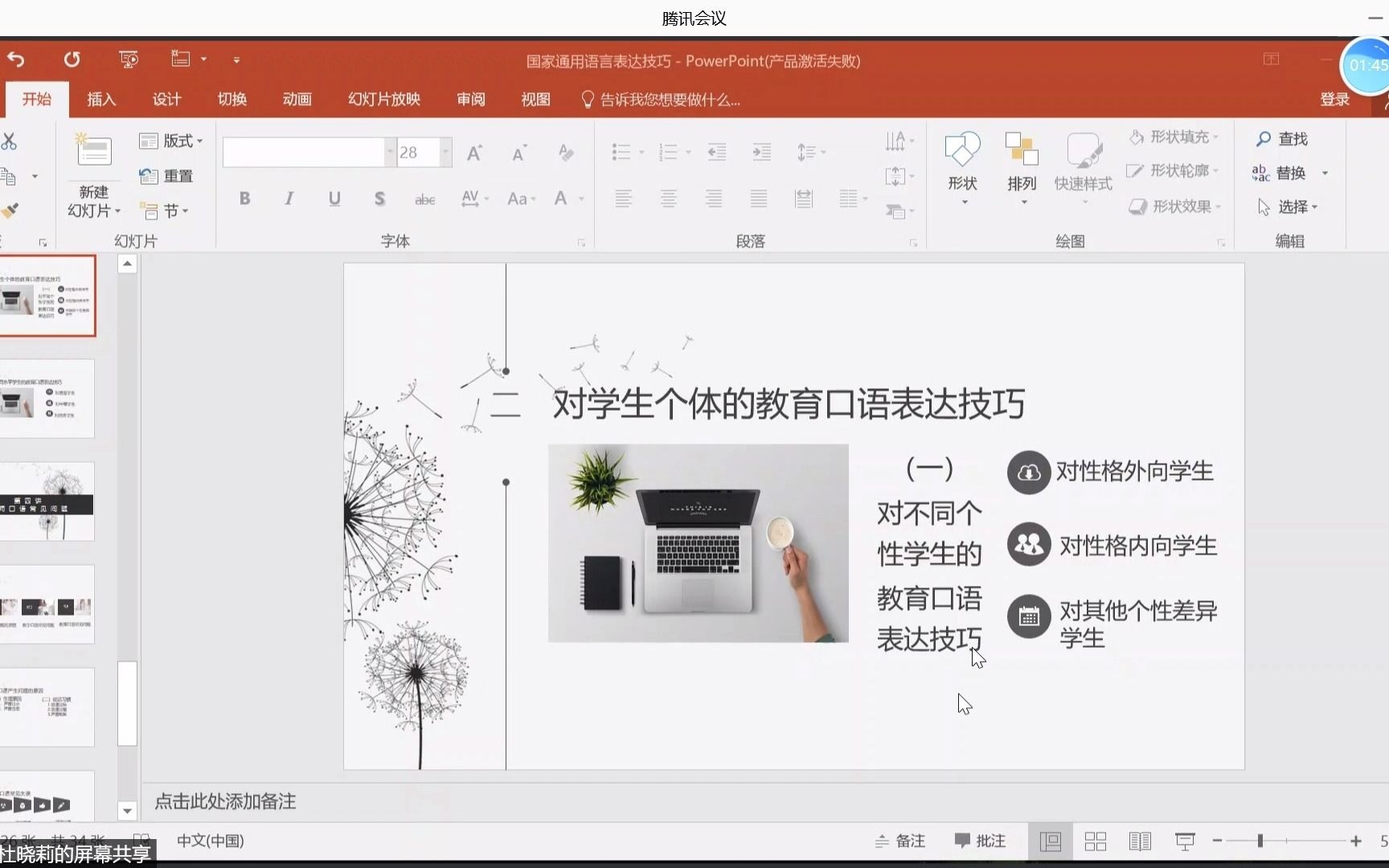The height and width of the screenshot is (868, 1389).
Task: Align text right icon
Action: pyautogui.click(x=714, y=199)
